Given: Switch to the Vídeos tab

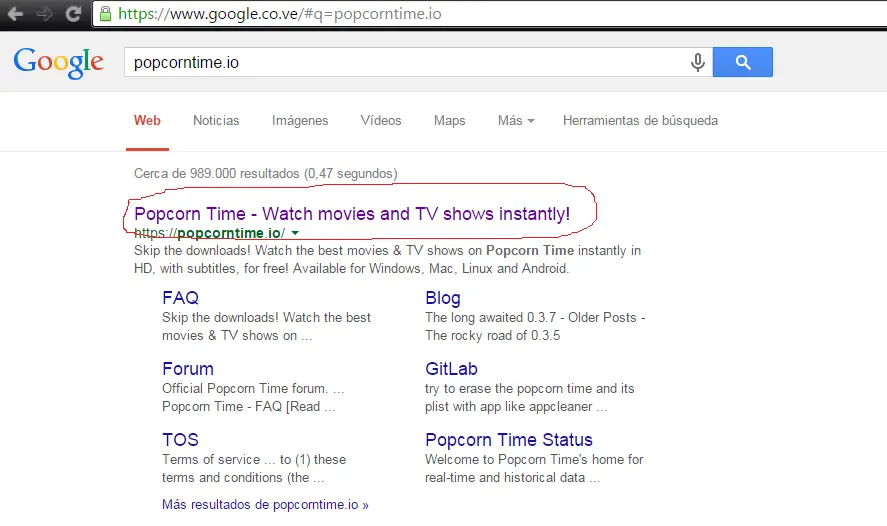Looking at the screenshot, I should tap(381, 120).
